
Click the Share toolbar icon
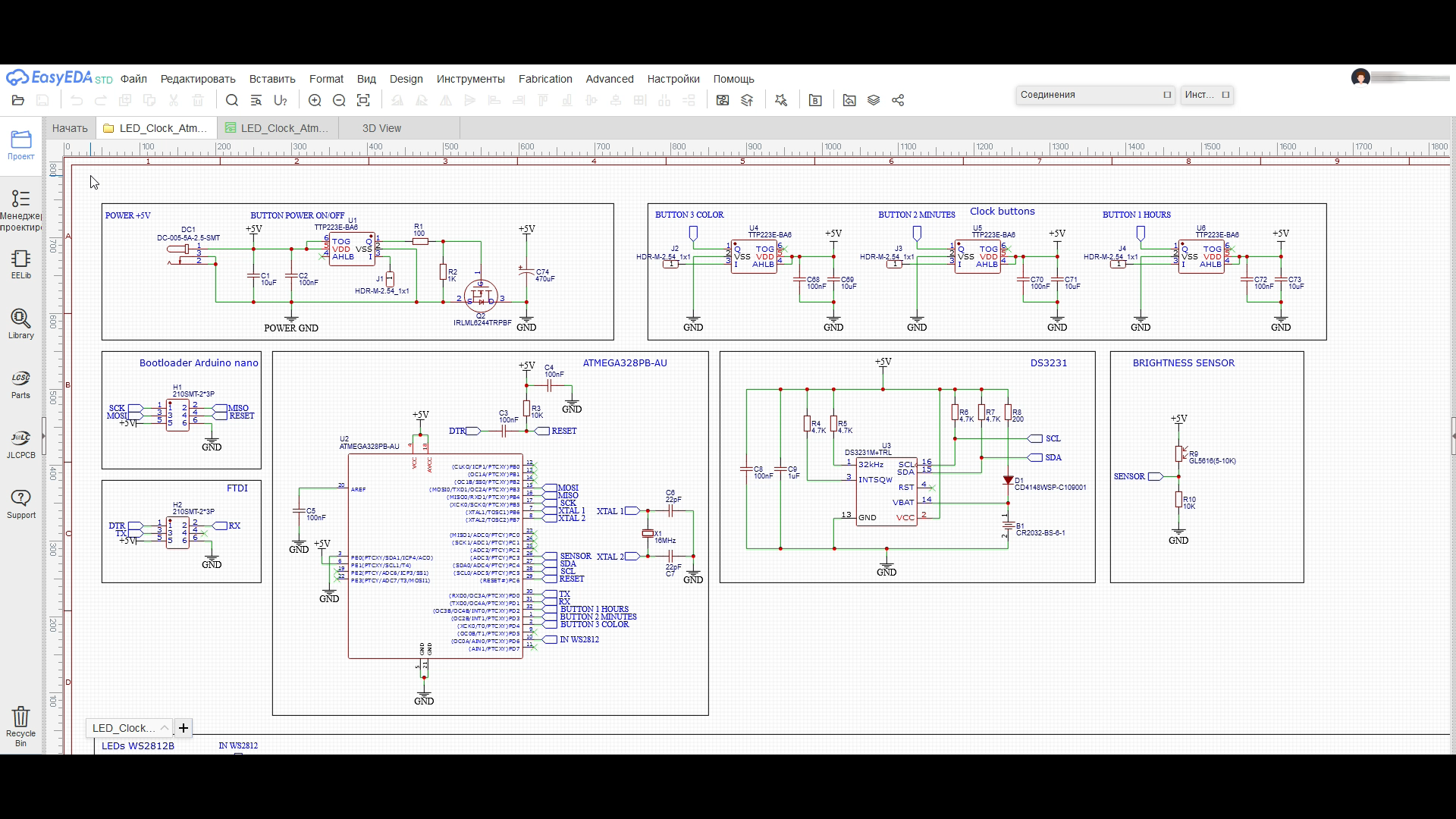tap(898, 100)
